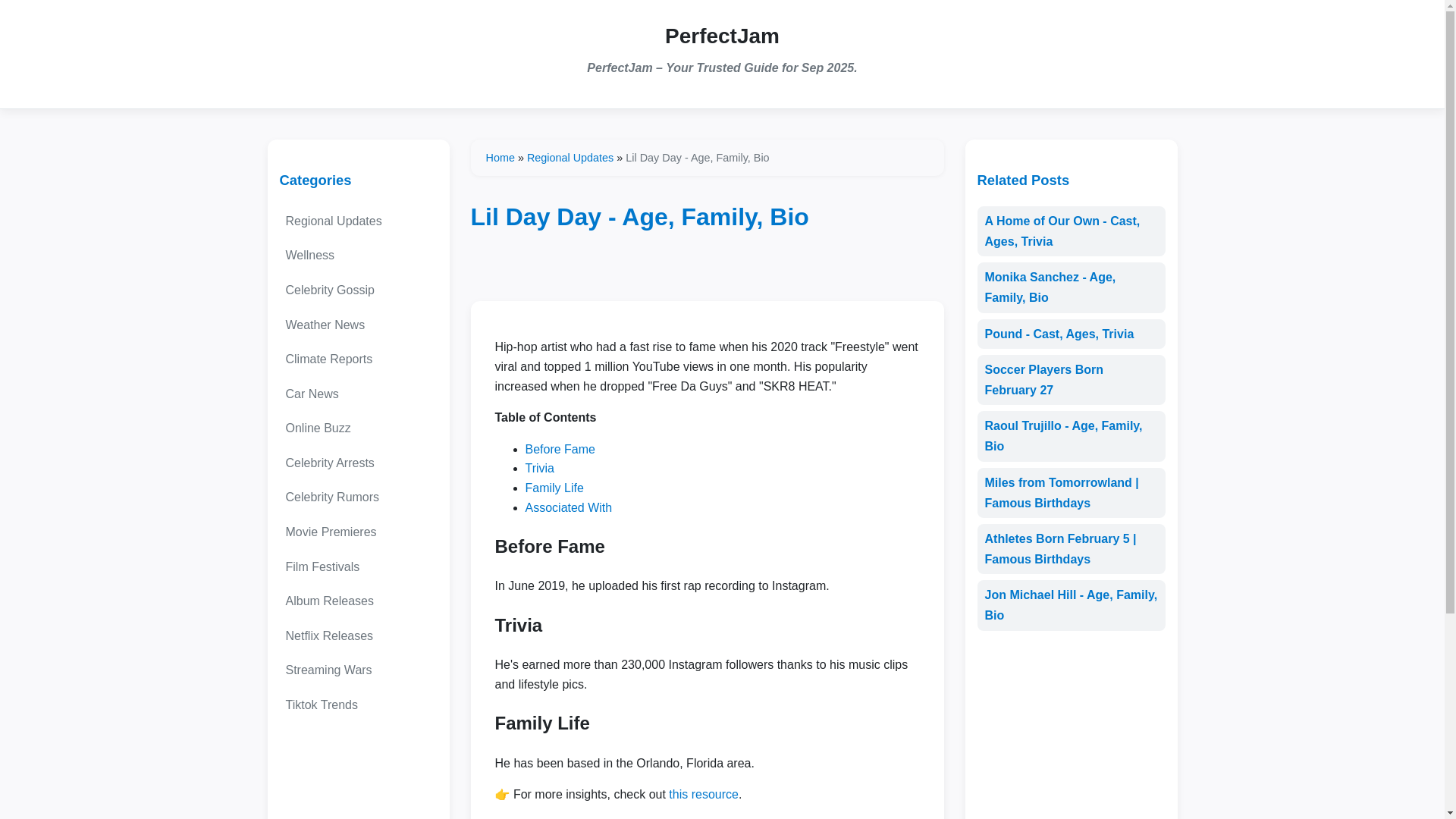
Task: Open the PerfectJam site title link
Action: [x=721, y=36]
